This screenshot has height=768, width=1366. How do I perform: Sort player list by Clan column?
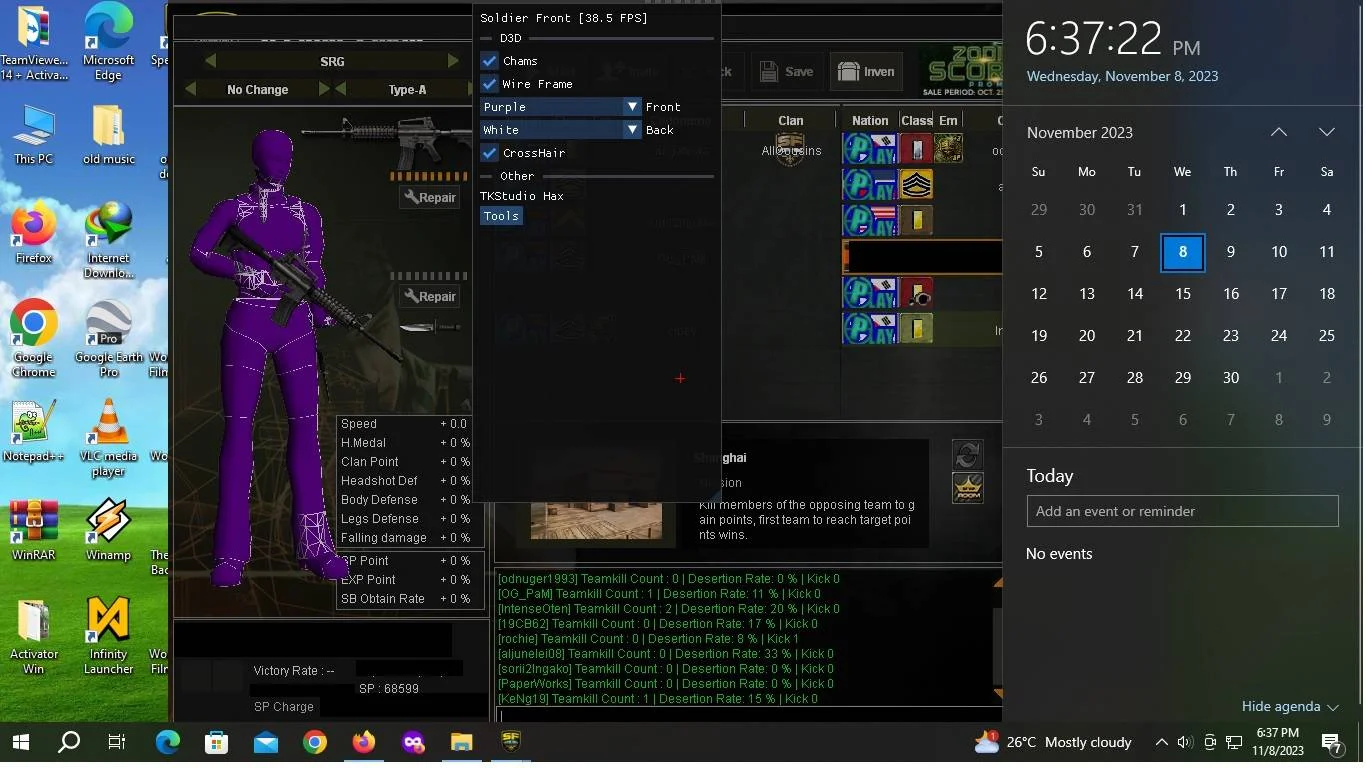pos(791,120)
